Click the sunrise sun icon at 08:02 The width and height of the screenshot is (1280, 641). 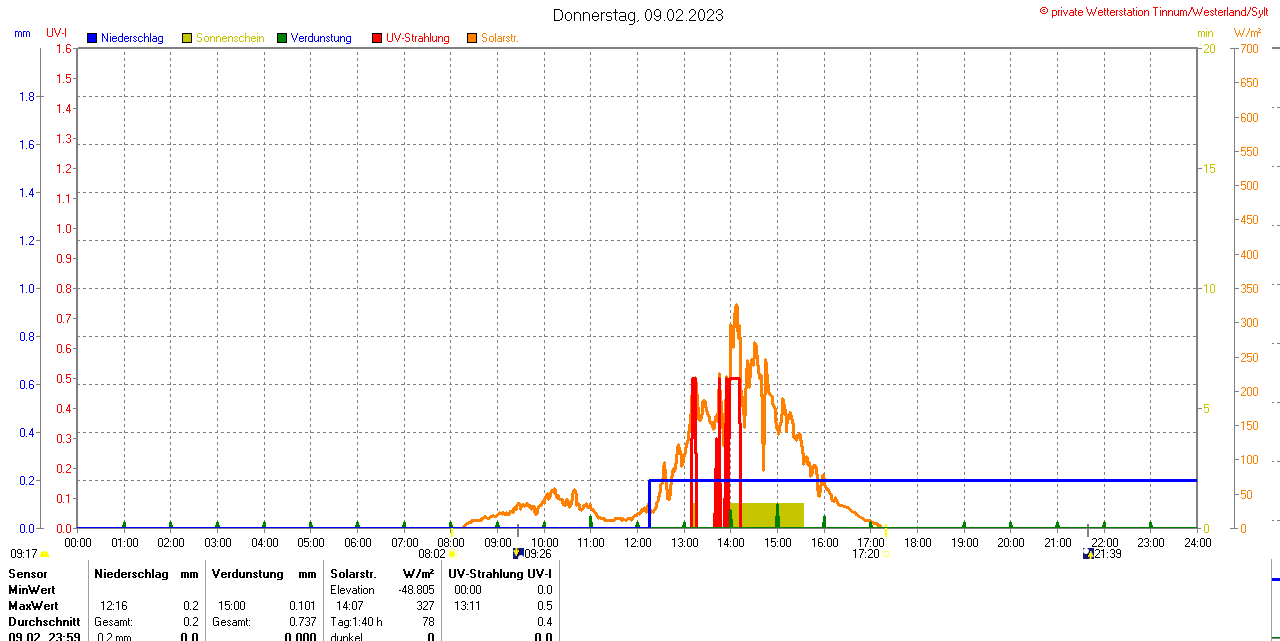coord(453,554)
